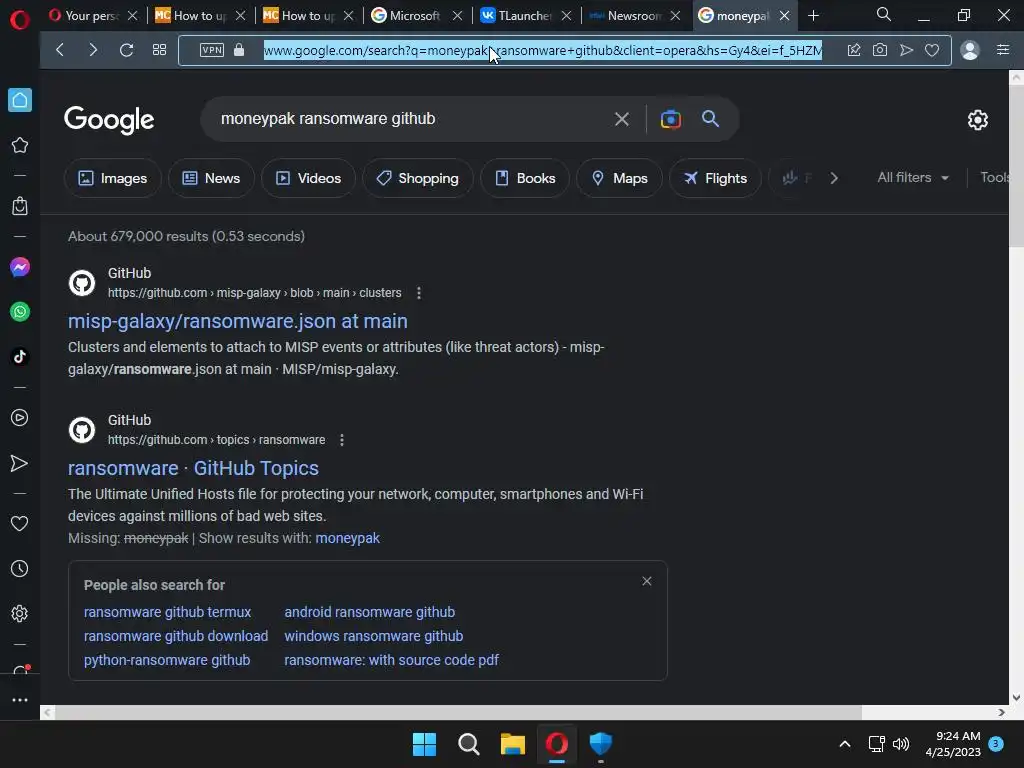Click the Google search query field

coord(410,119)
